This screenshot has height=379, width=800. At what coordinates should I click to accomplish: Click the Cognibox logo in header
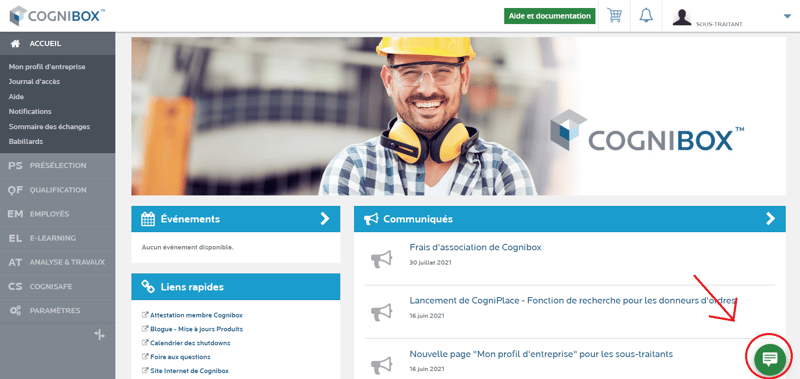57,16
